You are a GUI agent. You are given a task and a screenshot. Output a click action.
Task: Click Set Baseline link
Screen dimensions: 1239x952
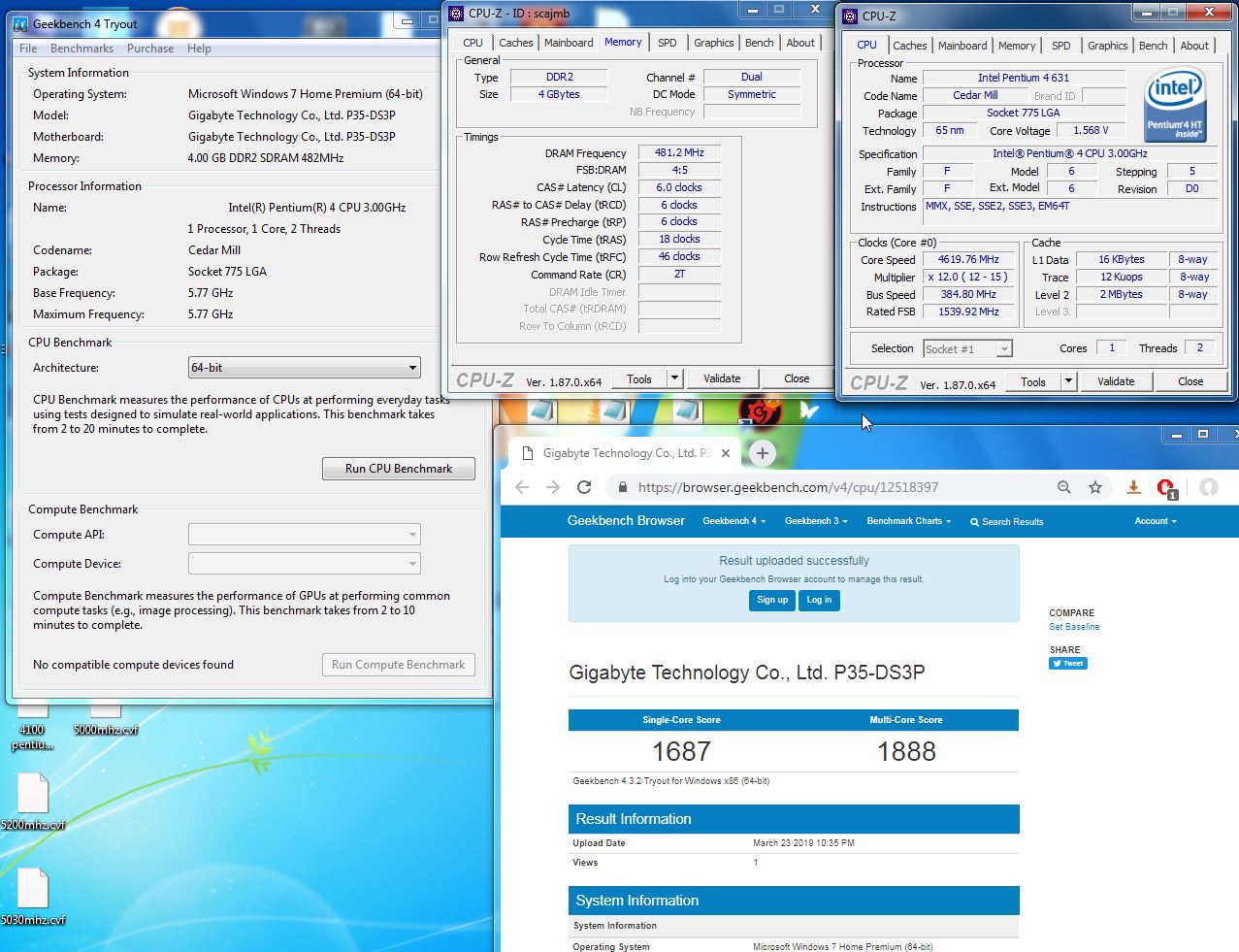(x=1074, y=627)
